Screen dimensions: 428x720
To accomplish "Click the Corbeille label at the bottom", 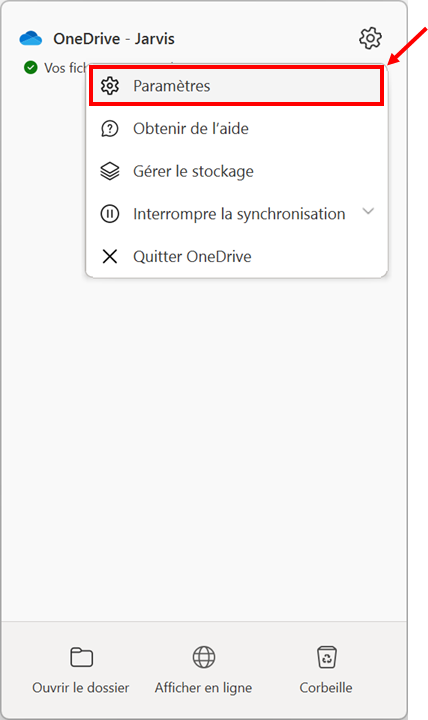I will [x=326, y=687].
